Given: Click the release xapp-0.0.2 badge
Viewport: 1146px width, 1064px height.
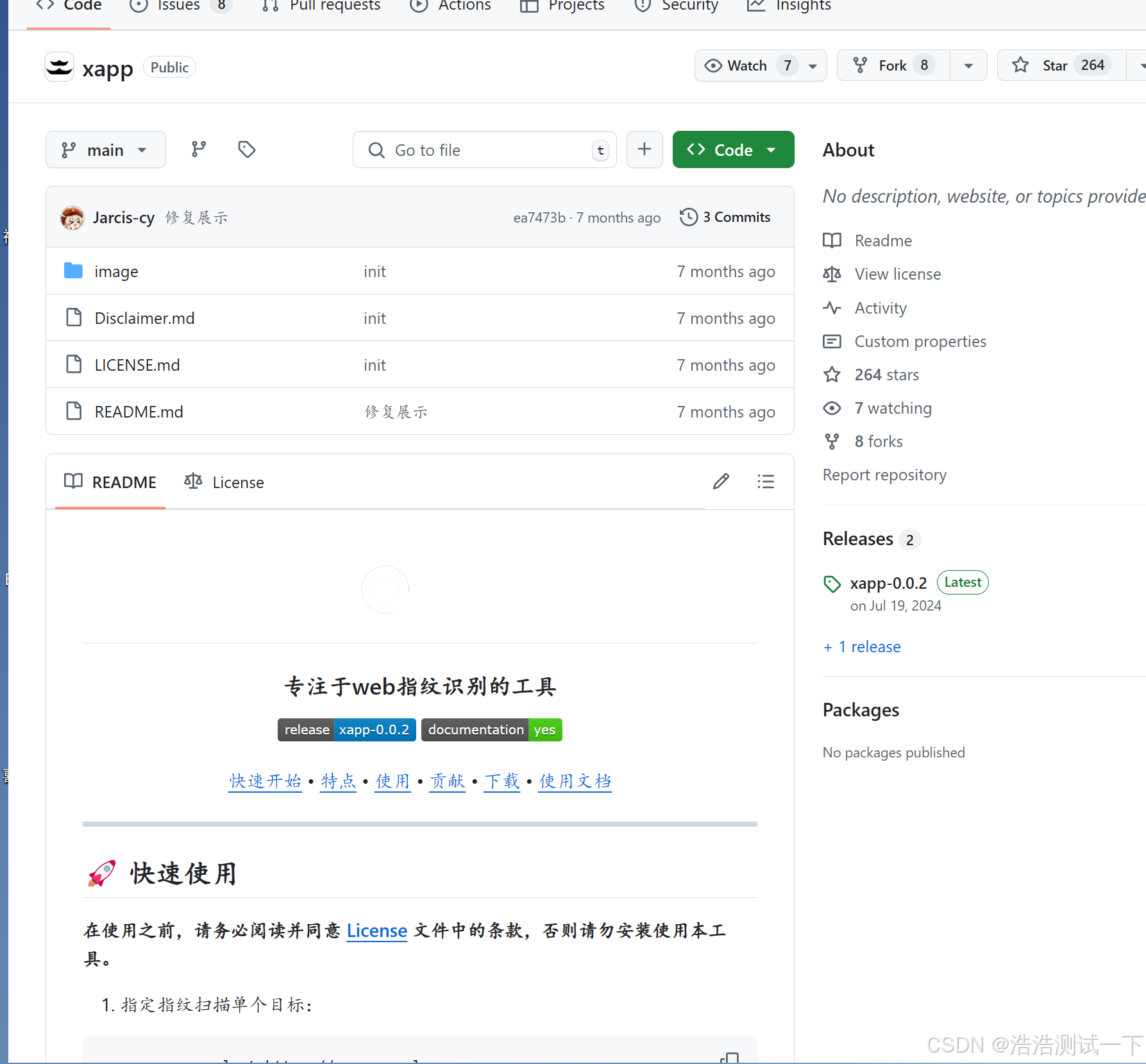Looking at the screenshot, I should coord(347,730).
